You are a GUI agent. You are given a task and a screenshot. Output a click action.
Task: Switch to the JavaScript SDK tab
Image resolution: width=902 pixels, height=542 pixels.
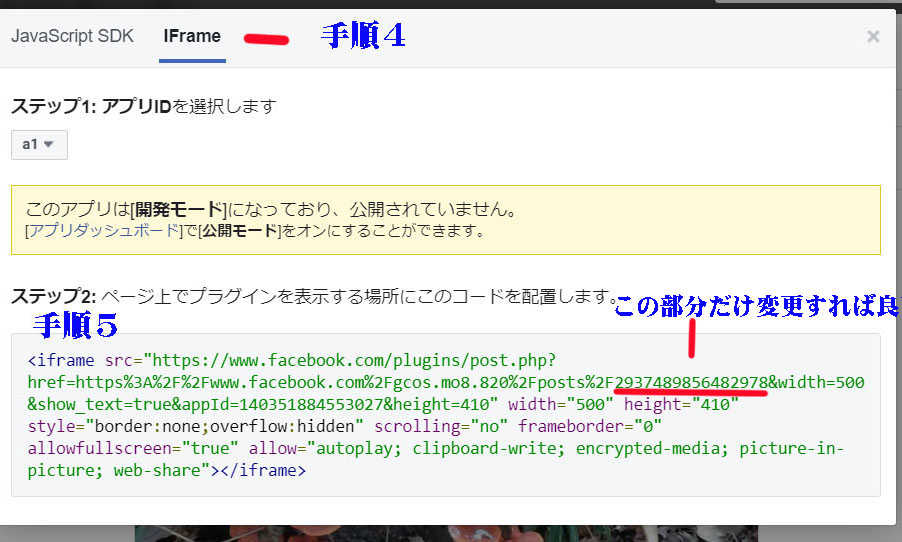point(72,36)
